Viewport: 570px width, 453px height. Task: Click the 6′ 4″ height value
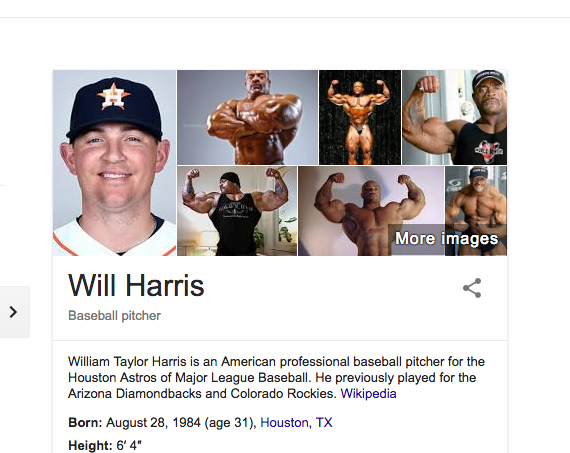click(x=129, y=445)
